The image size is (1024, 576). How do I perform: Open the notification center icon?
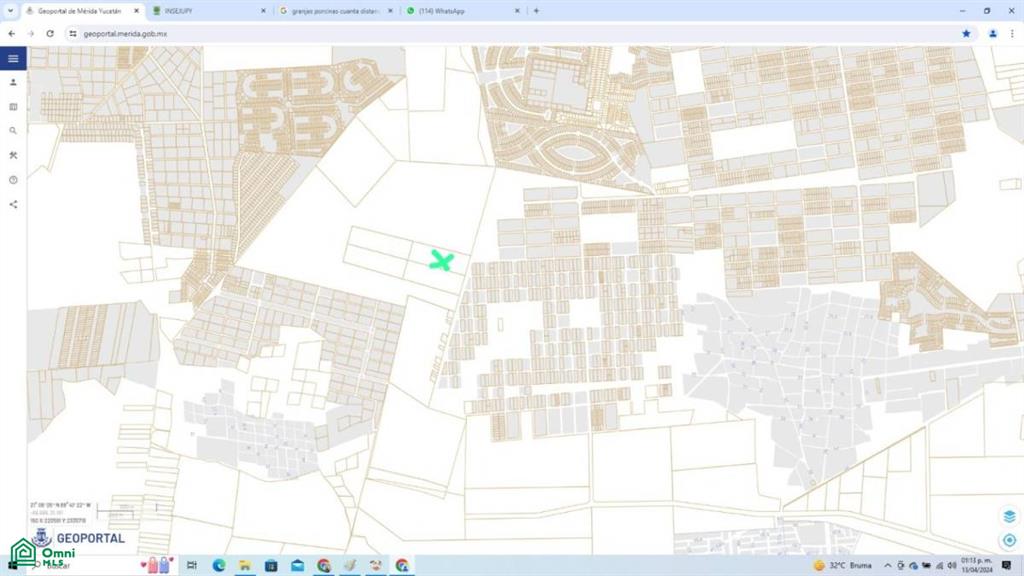click(x=1006, y=566)
